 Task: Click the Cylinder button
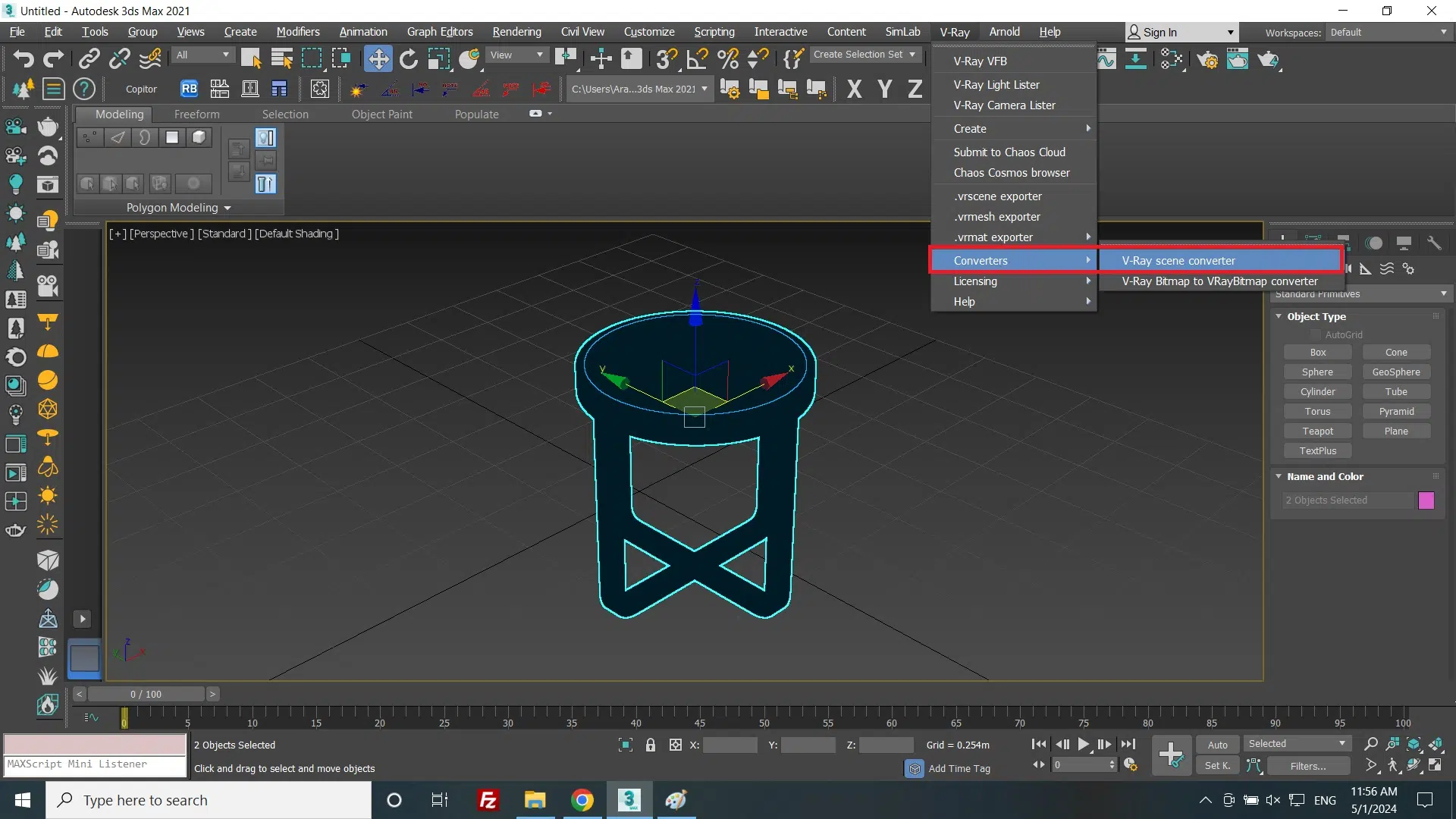(x=1317, y=391)
